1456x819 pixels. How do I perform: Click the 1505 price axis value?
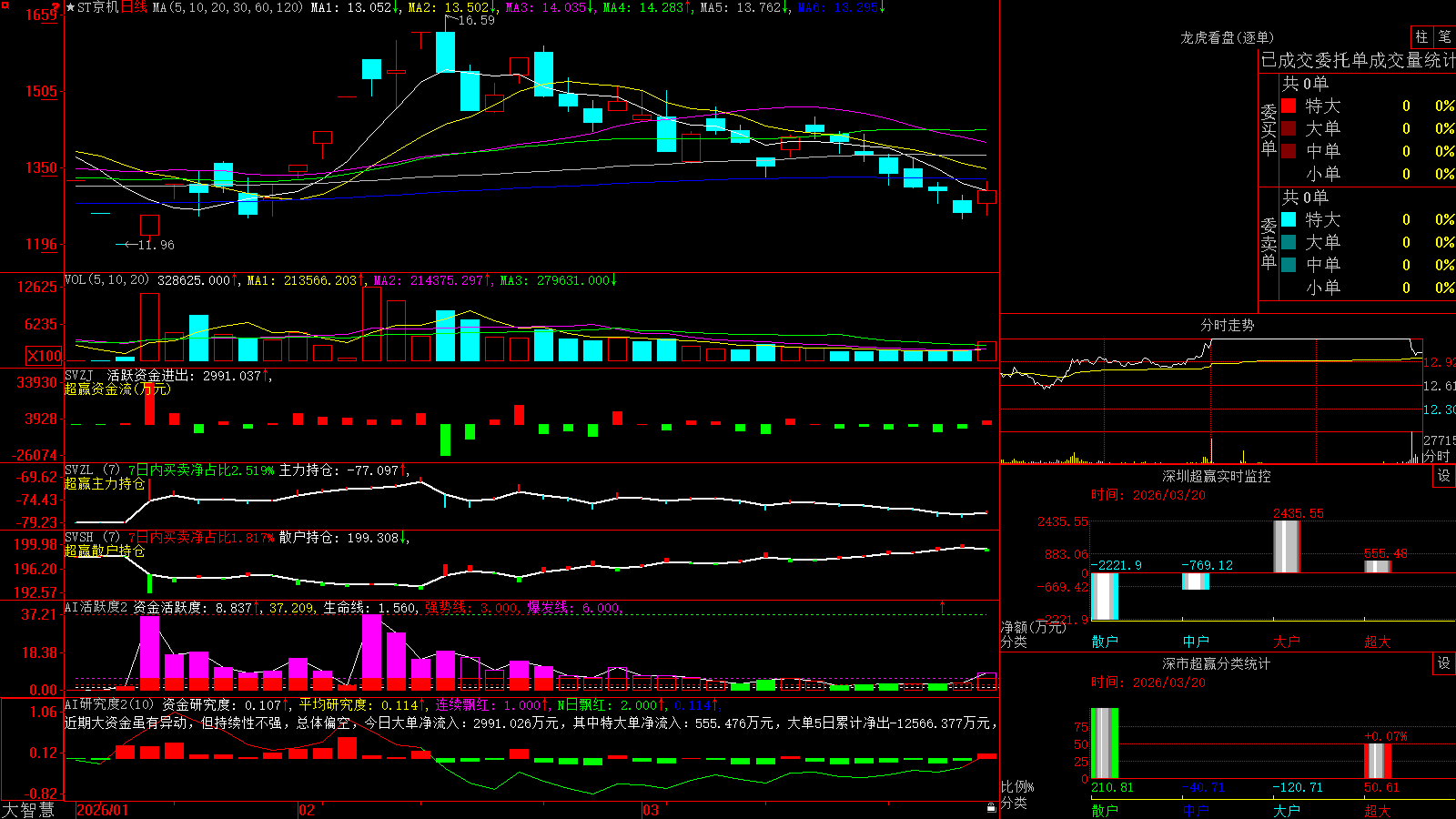click(x=41, y=91)
